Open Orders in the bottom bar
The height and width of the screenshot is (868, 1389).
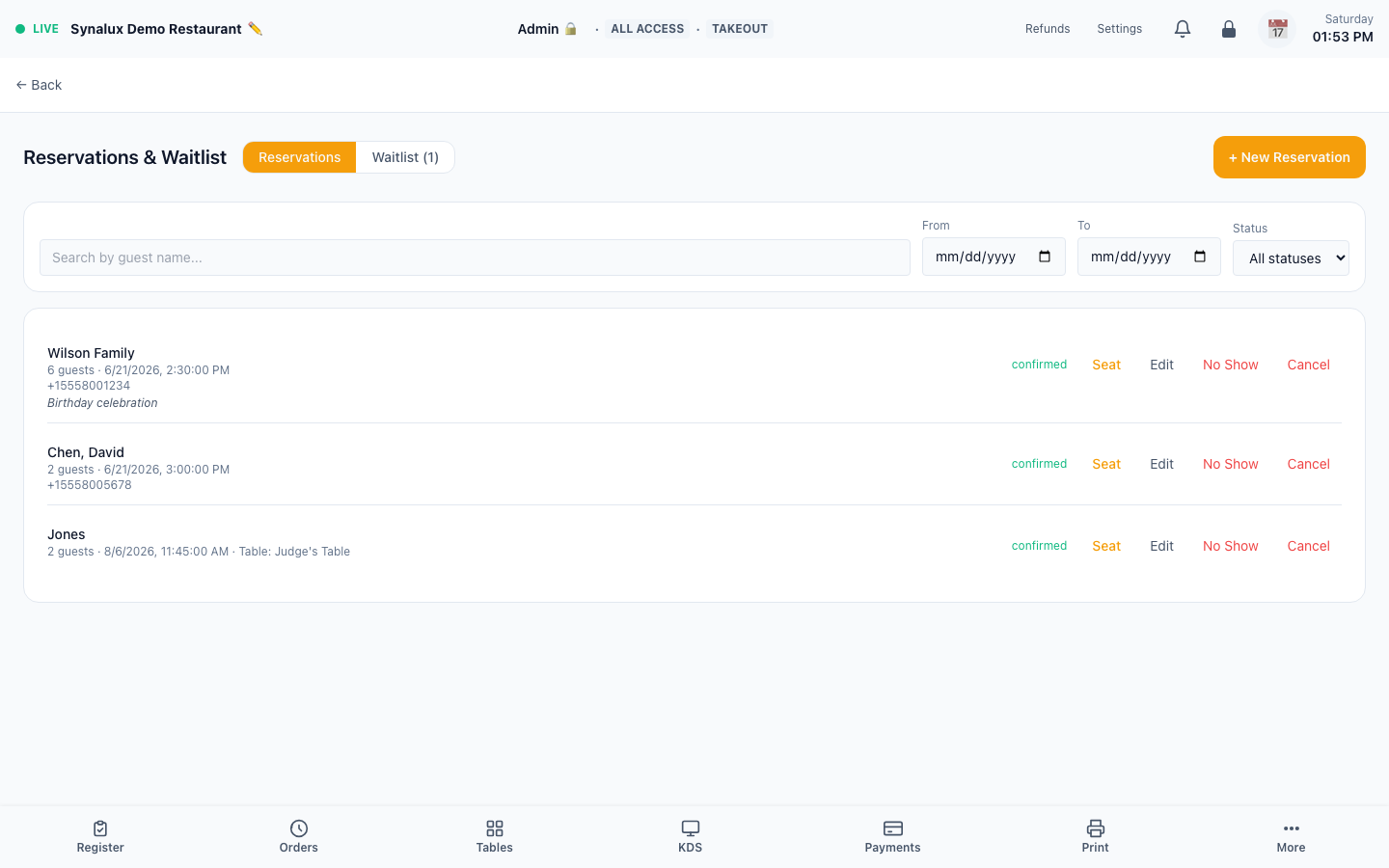pyautogui.click(x=299, y=836)
